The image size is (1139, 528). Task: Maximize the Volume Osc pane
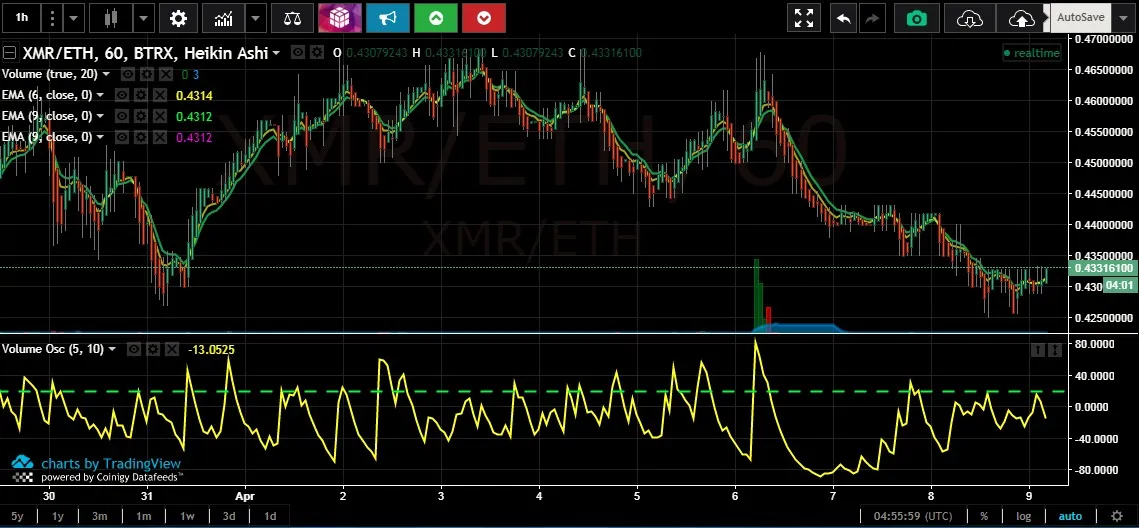[x=1055, y=350]
